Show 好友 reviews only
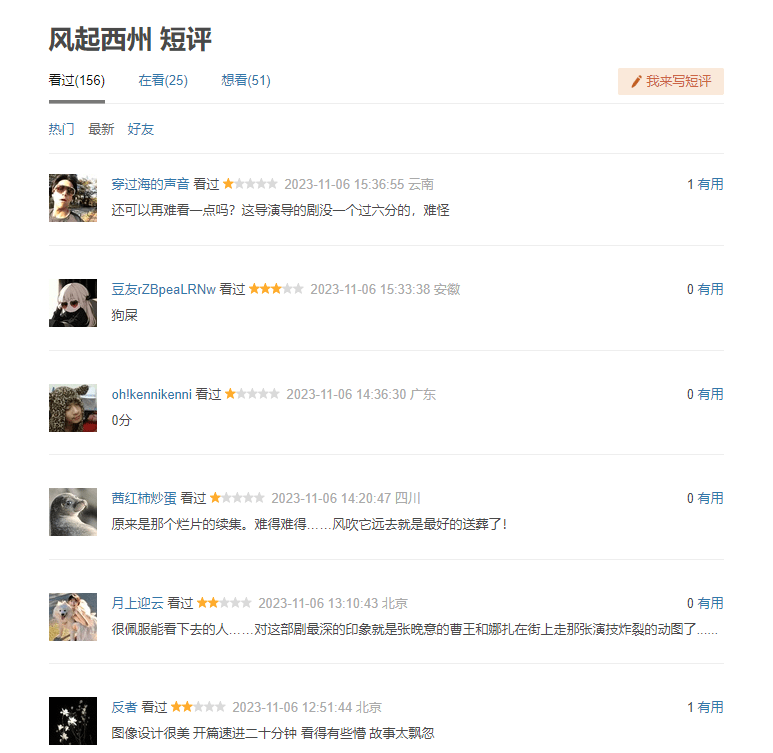 [x=141, y=129]
